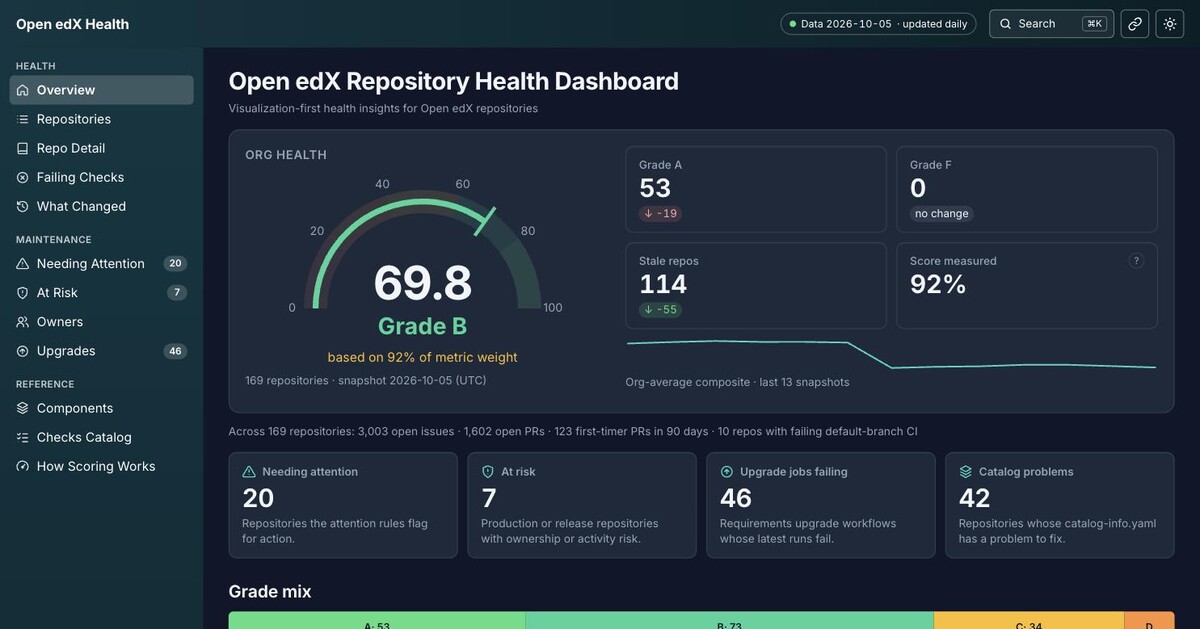Click the Overview home icon
The width and height of the screenshot is (1200, 629).
[23, 90]
